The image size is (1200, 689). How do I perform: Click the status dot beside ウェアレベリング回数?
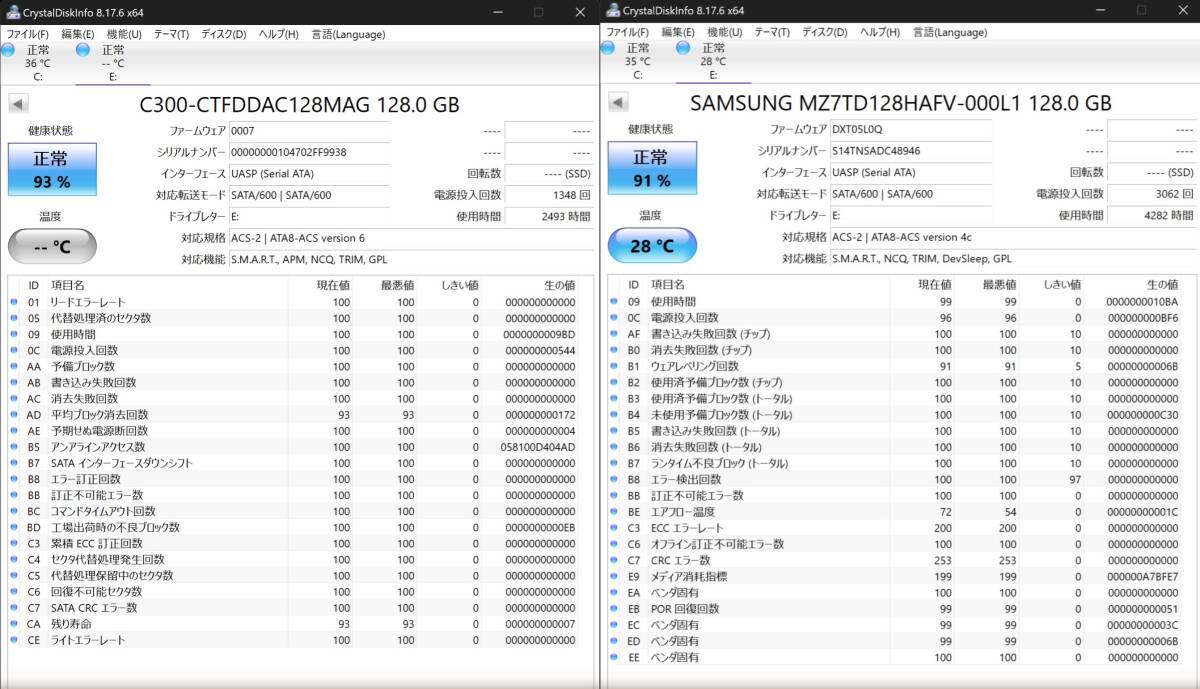coord(614,366)
